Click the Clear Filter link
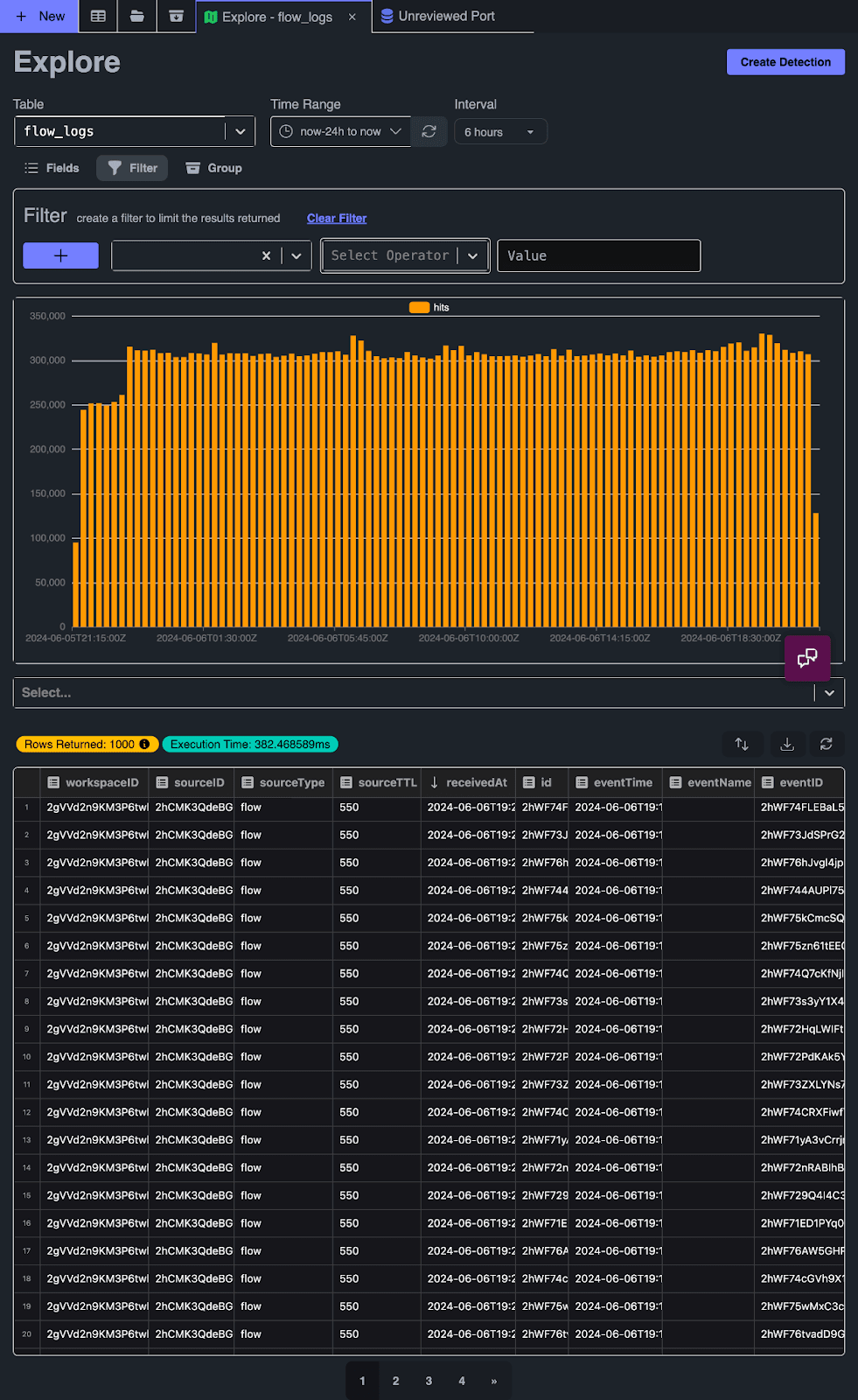The image size is (858, 1400). pyautogui.click(x=336, y=219)
